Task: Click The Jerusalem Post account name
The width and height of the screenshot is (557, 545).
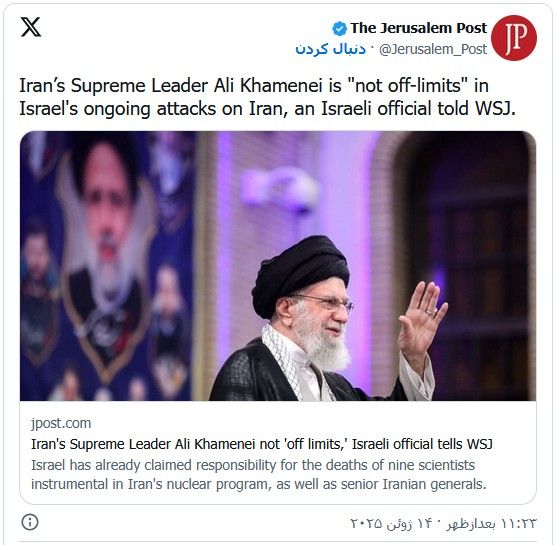Action: (x=418, y=28)
